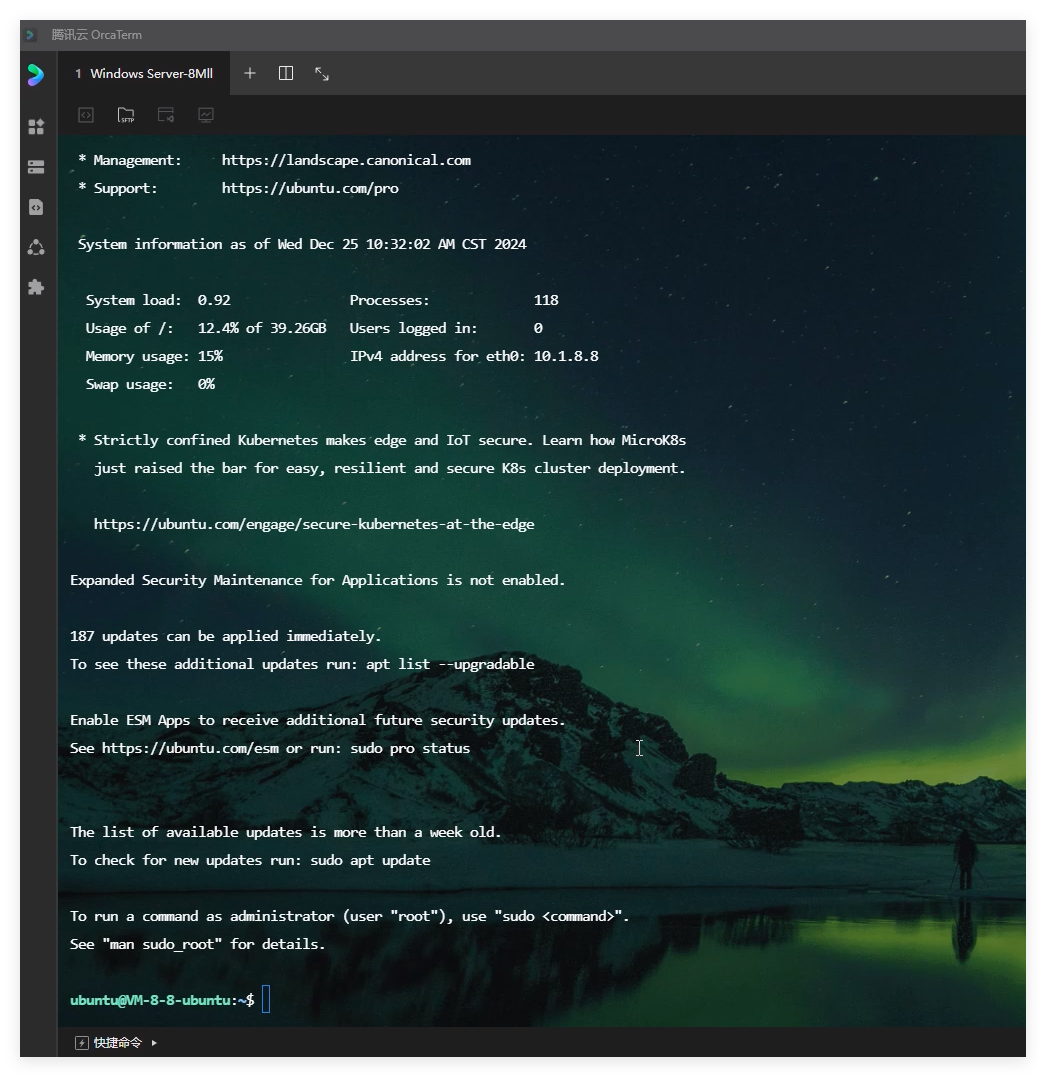Click the Processes count 118
Image resolution: width=1046 pixels, height=1077 pixels.
coord(546,300)
